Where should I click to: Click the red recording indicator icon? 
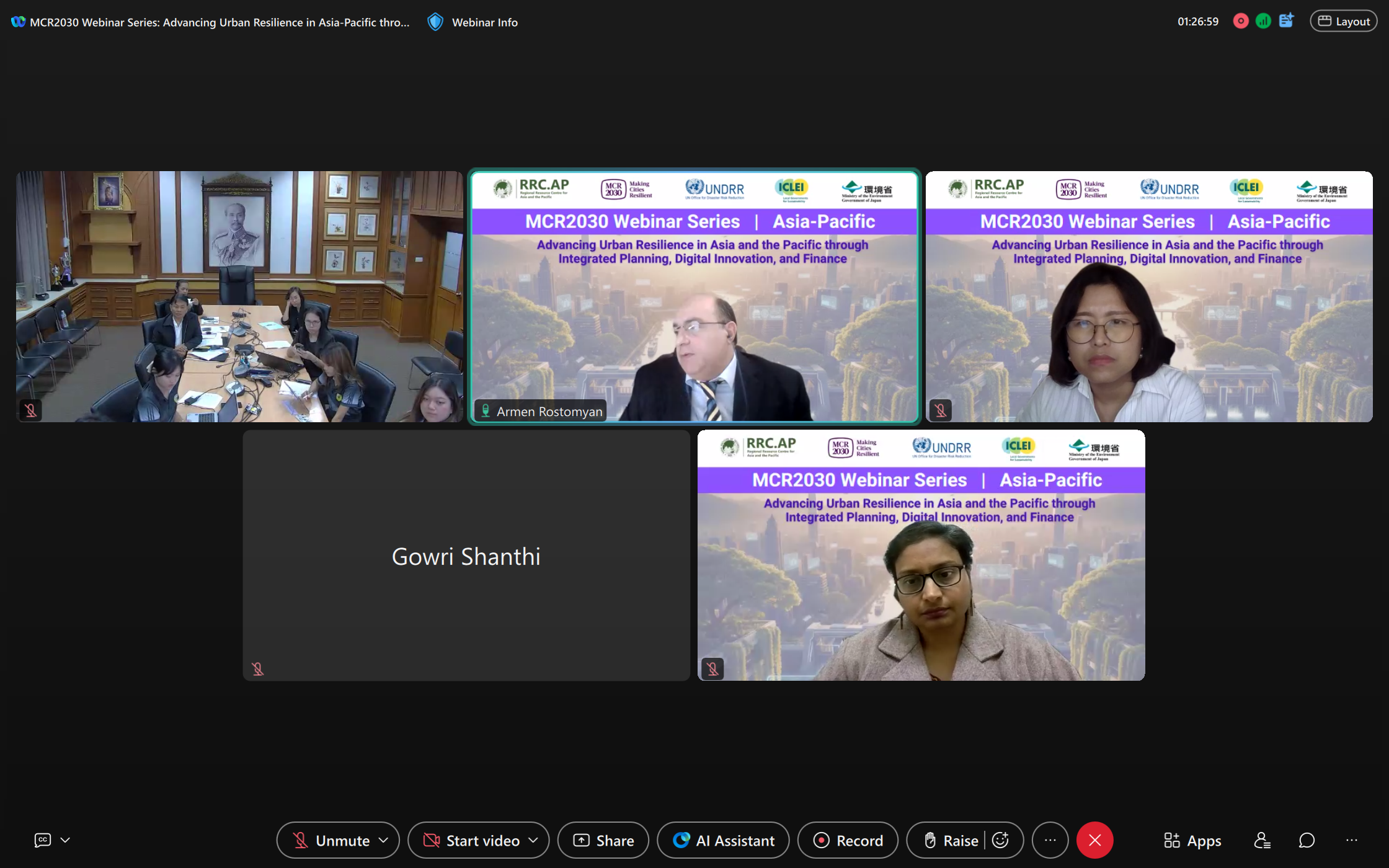click(x=1241, y=21)
